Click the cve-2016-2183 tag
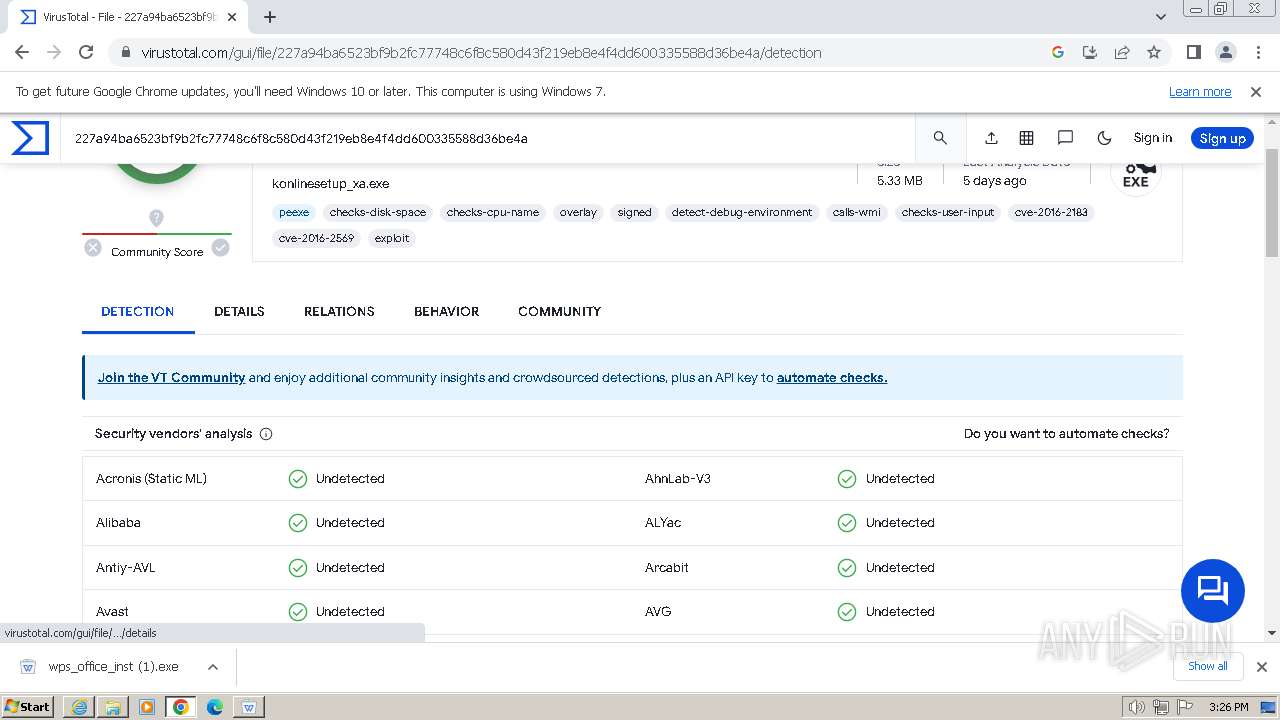The height and width of the screenshot is (720, 1280). (x=1051, y=212)
